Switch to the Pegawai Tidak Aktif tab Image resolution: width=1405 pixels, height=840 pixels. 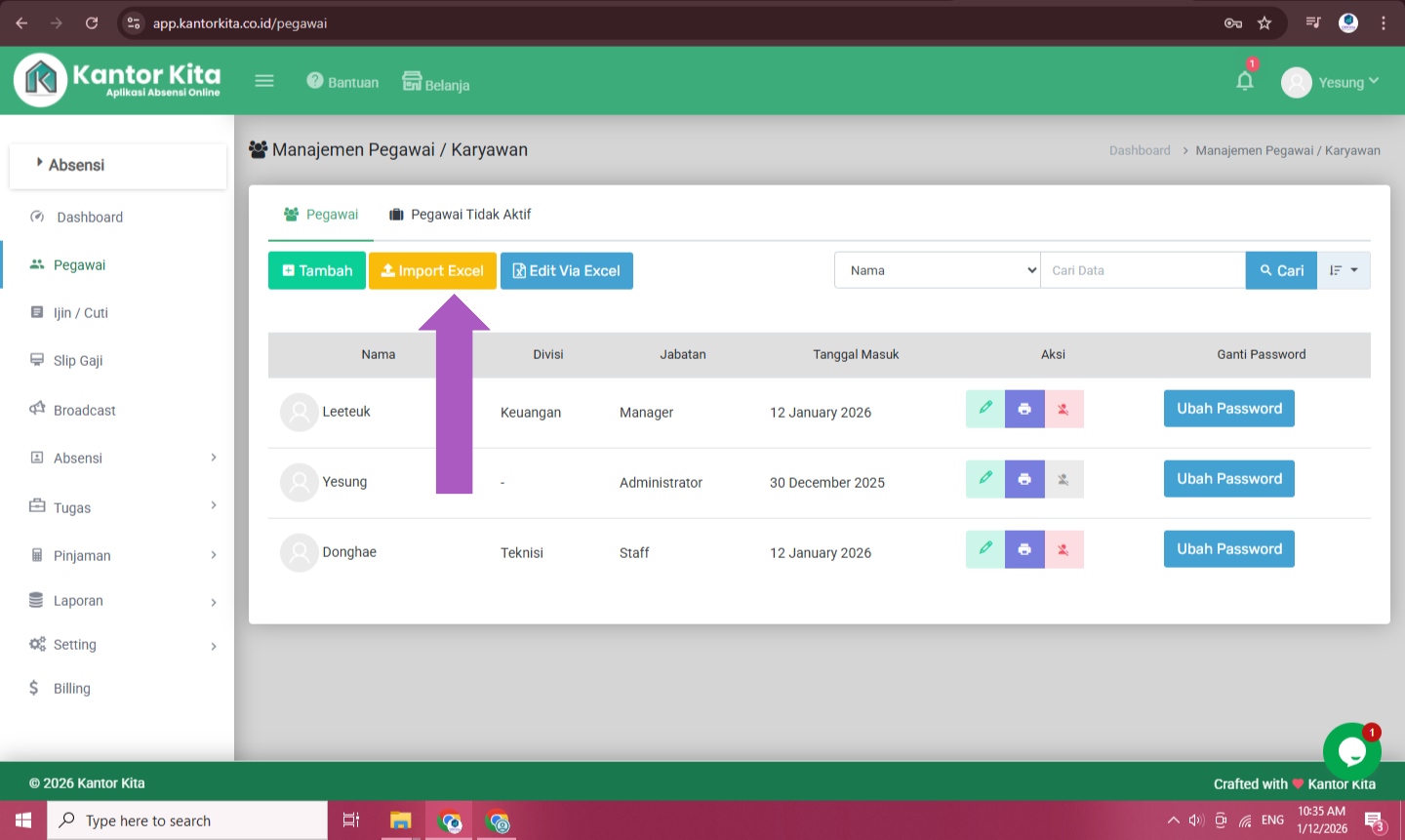460,215
